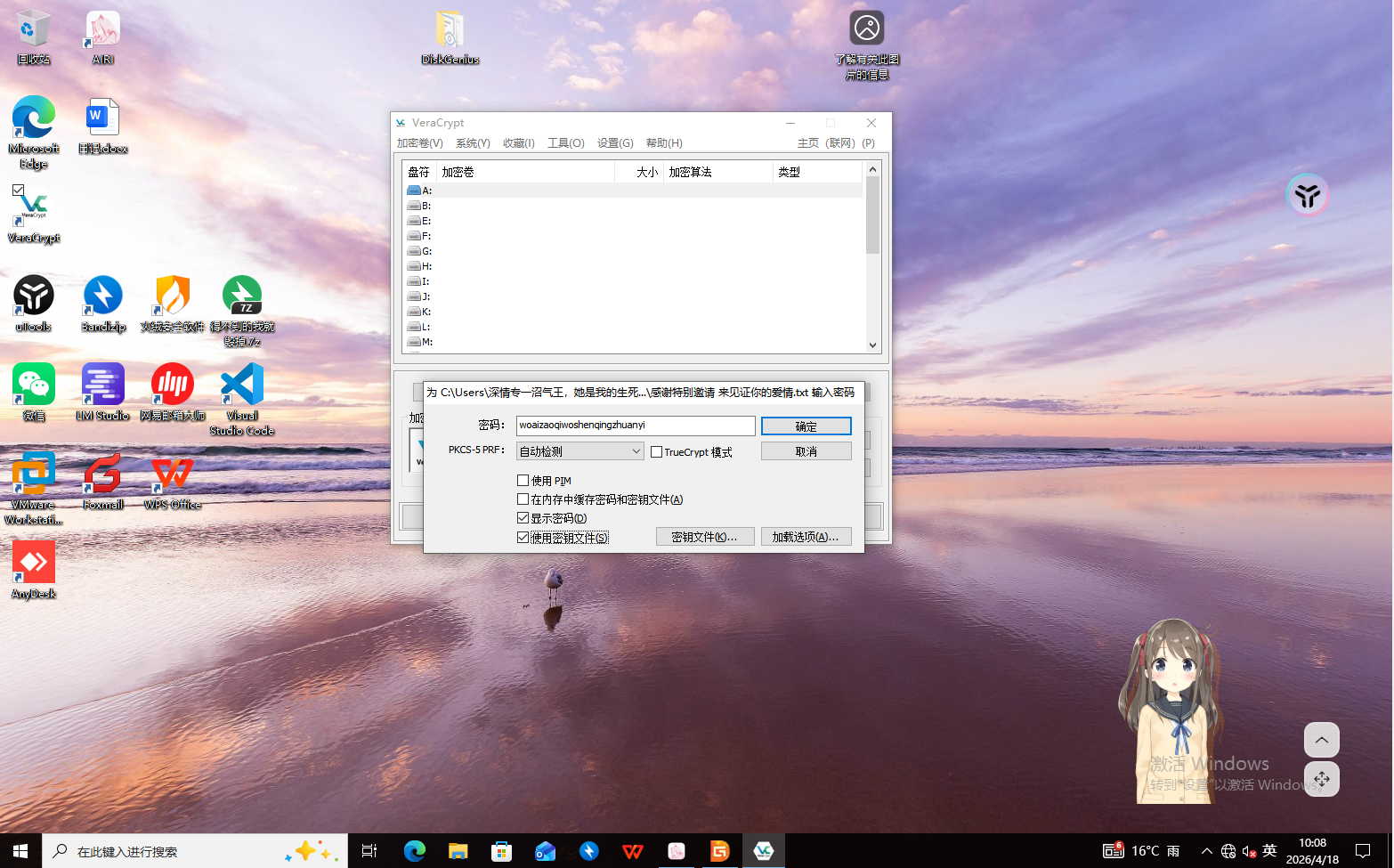Enable the 使用 PIM checkbox

[523, 481]
